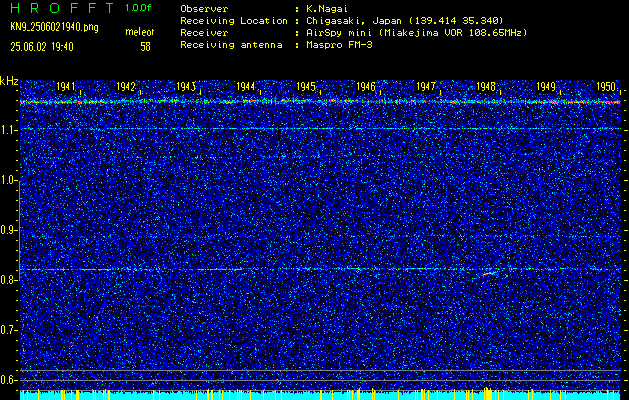Select the meteor count value 58
The width and height of the screenshot is (629, 400).
pyautogui.click(x=145, y=47)
